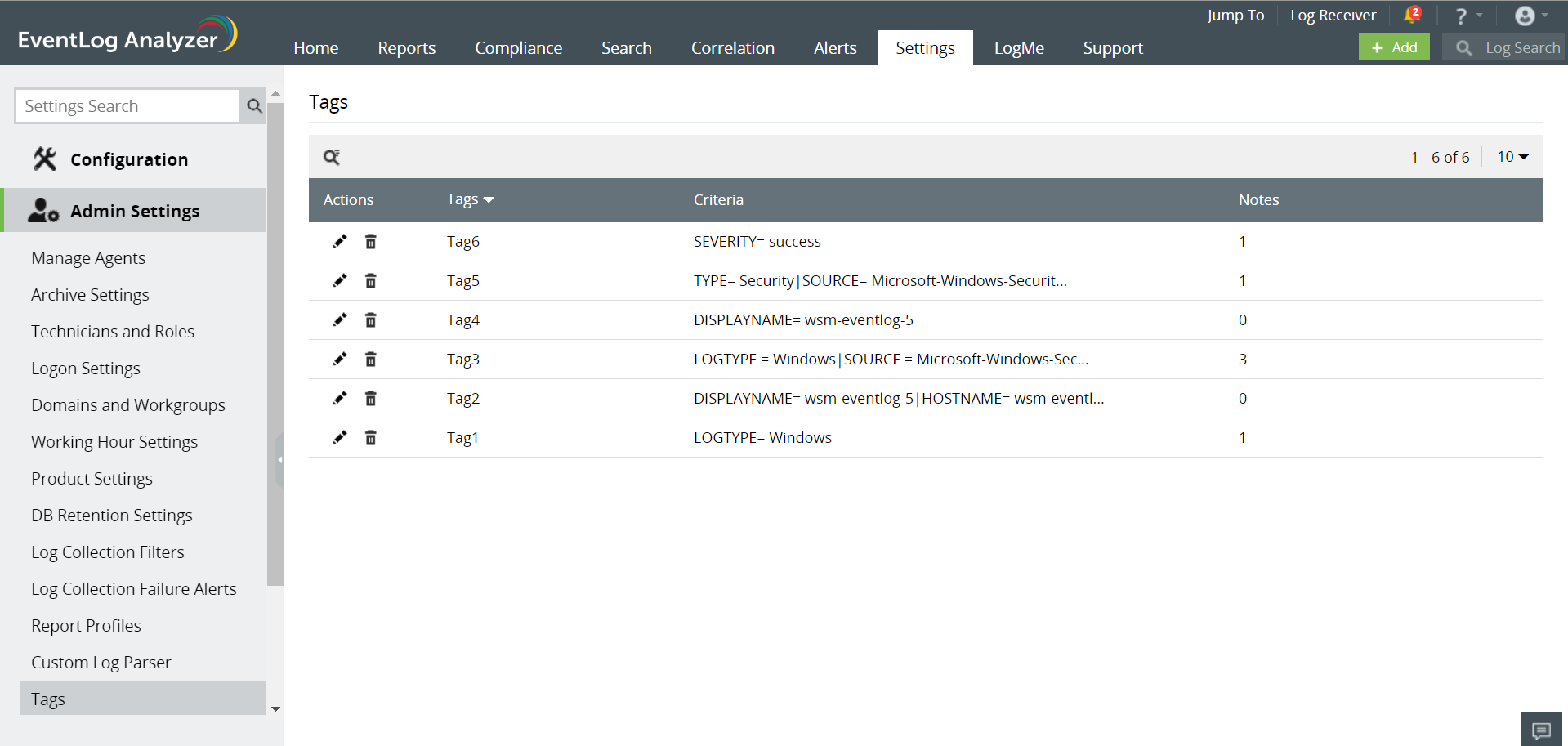
Task: Delete Tag5 using the trash icon
Action: pos(371,280)
